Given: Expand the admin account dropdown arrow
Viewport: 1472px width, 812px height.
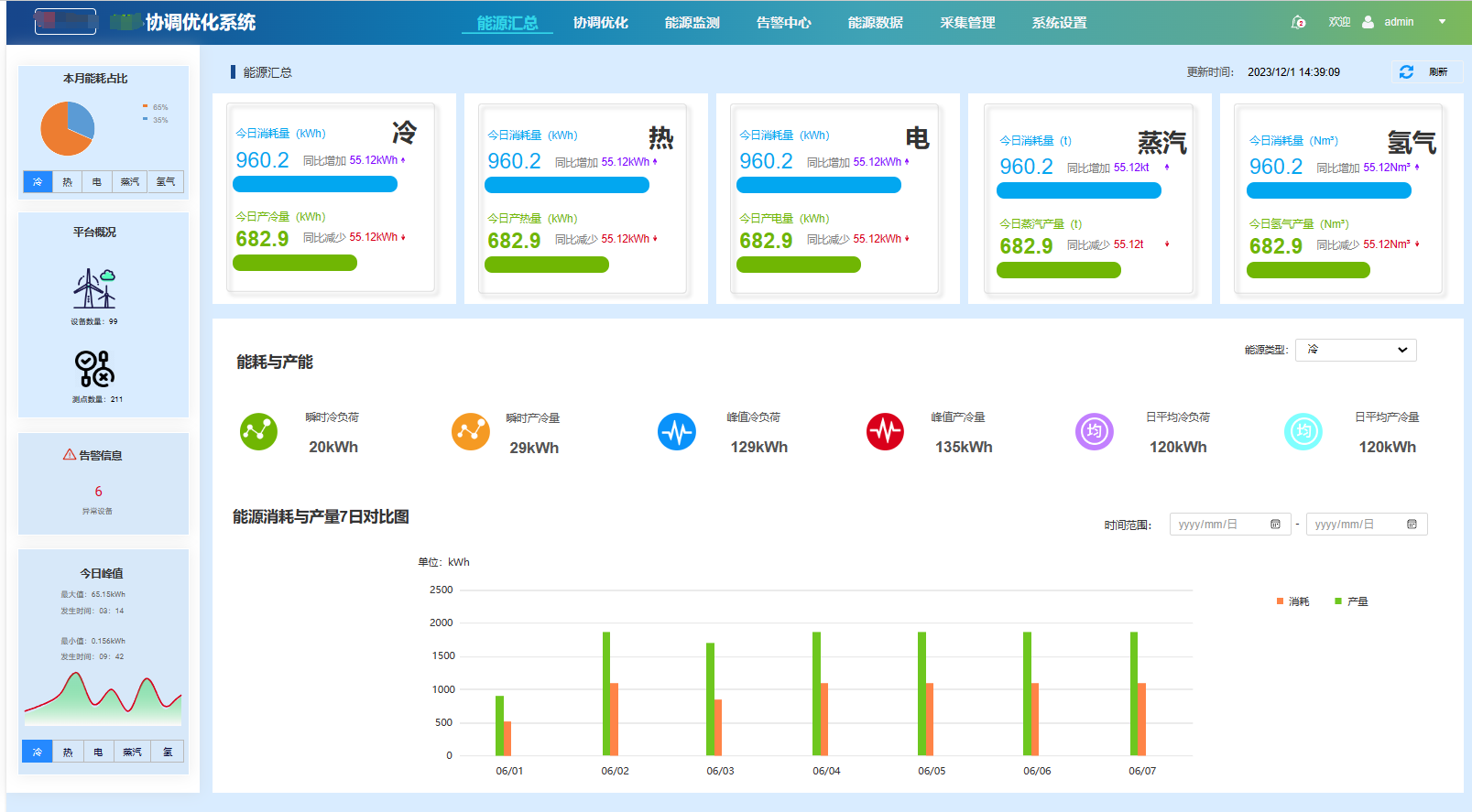Looking at the screenshot, I should [x=1442, y=22].
